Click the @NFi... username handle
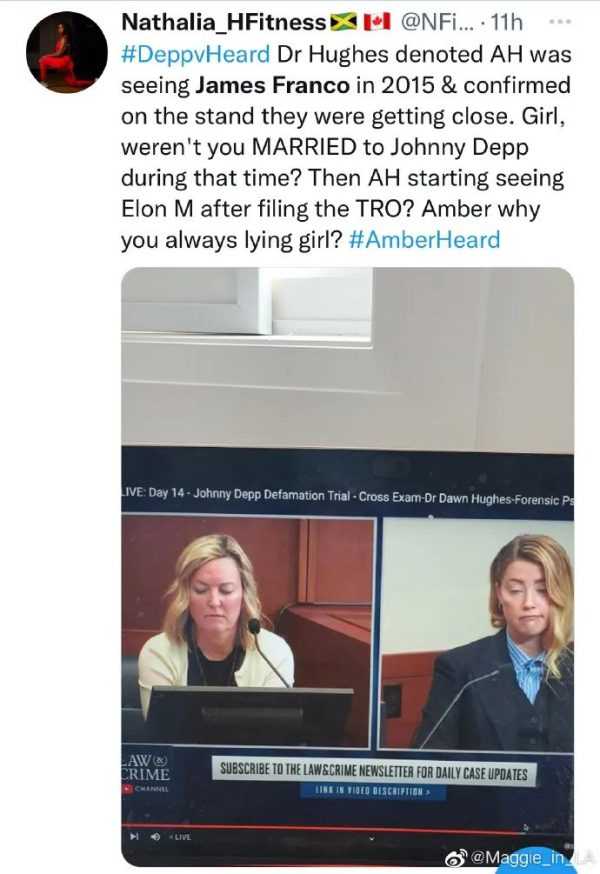The width and height of the screenshot is (600, 874). [436, 22]
